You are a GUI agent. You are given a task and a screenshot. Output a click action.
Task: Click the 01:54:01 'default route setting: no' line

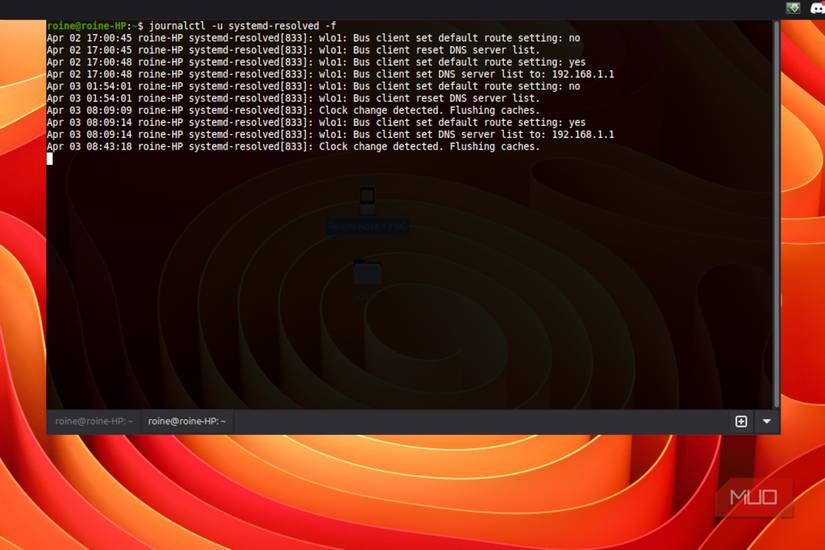click(x=314, y=86)
